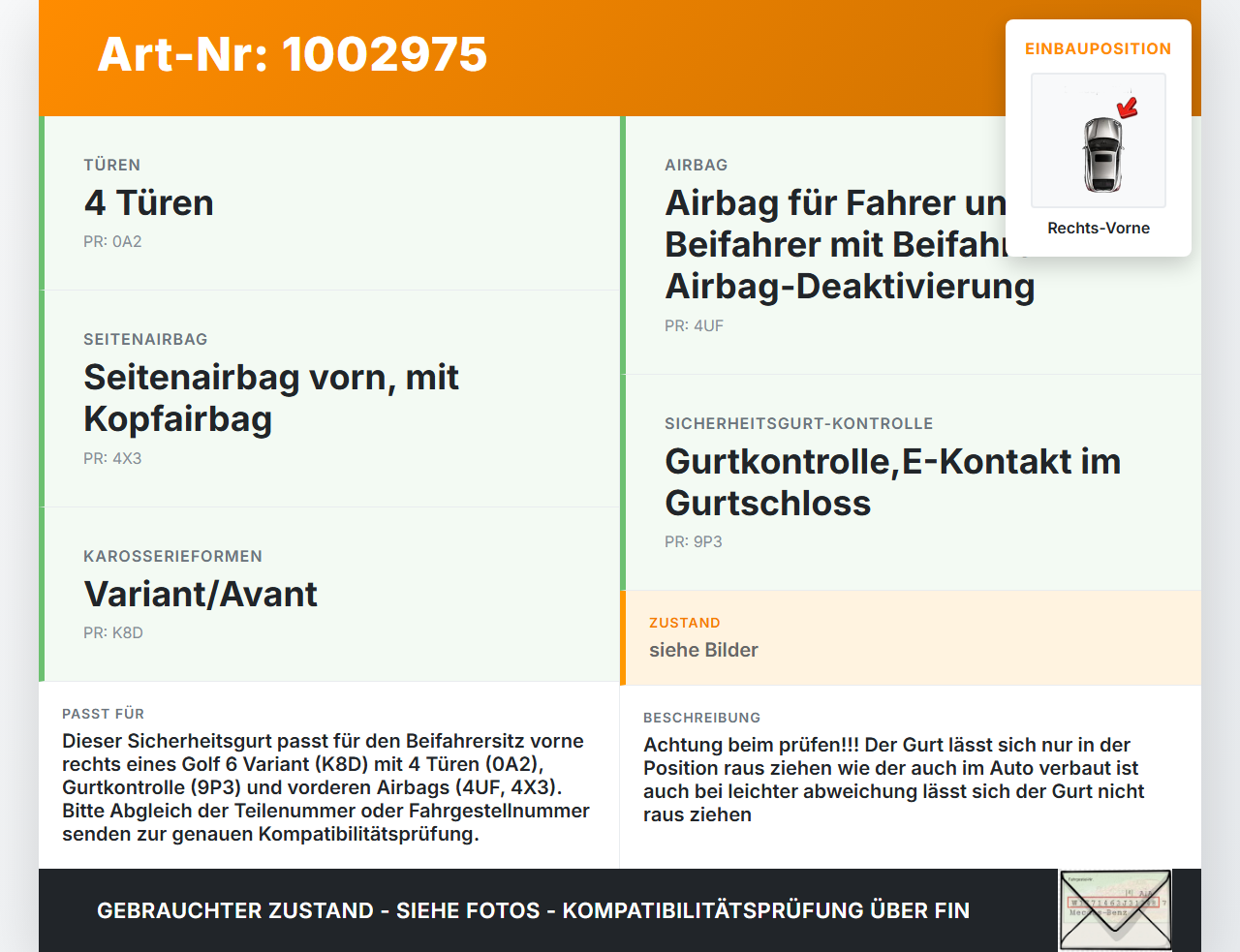The width and height of the screenshot is (1240, 952).
Task: Click the car top-view diagram
Action: pos(1099,140)
